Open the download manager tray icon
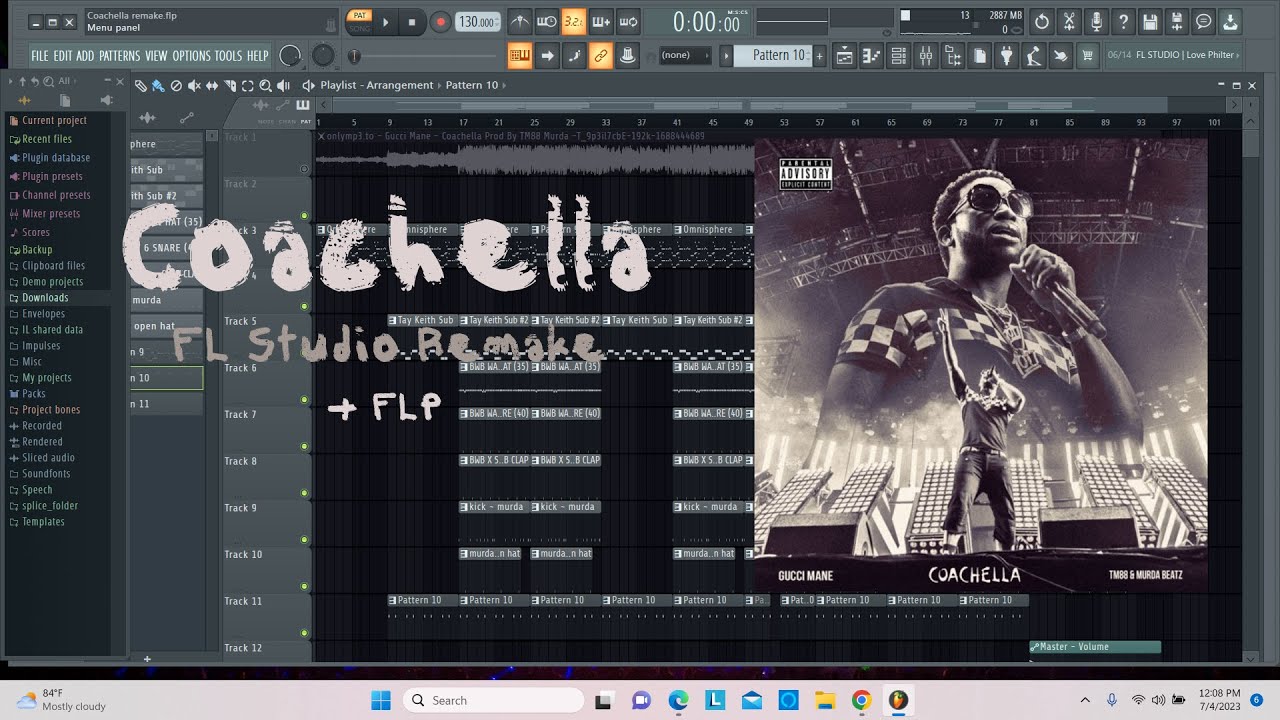Image resolution: width=1280 pixels, height=720 pixels. pos(1231,22)
